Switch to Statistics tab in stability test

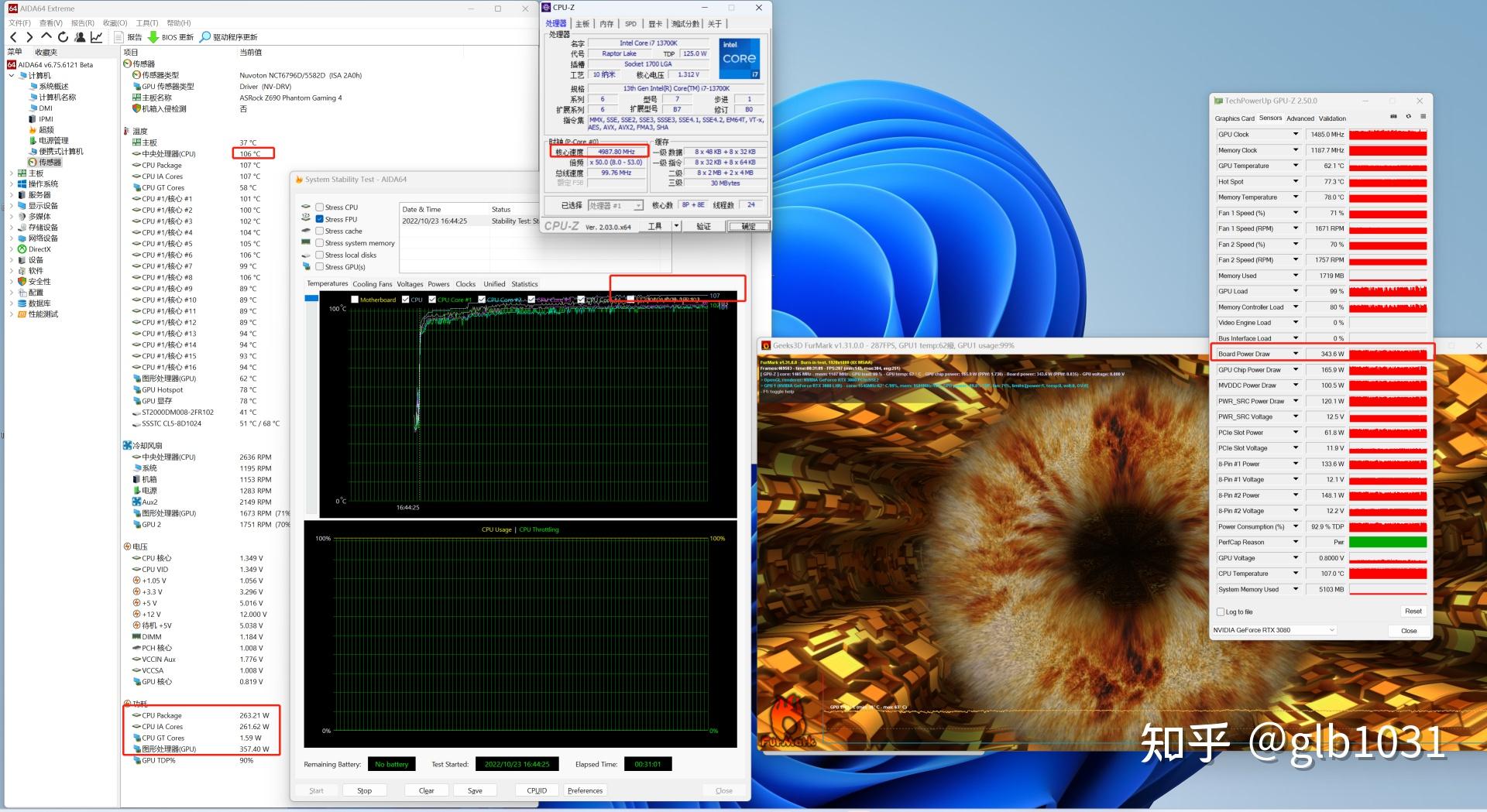[524, 284]
